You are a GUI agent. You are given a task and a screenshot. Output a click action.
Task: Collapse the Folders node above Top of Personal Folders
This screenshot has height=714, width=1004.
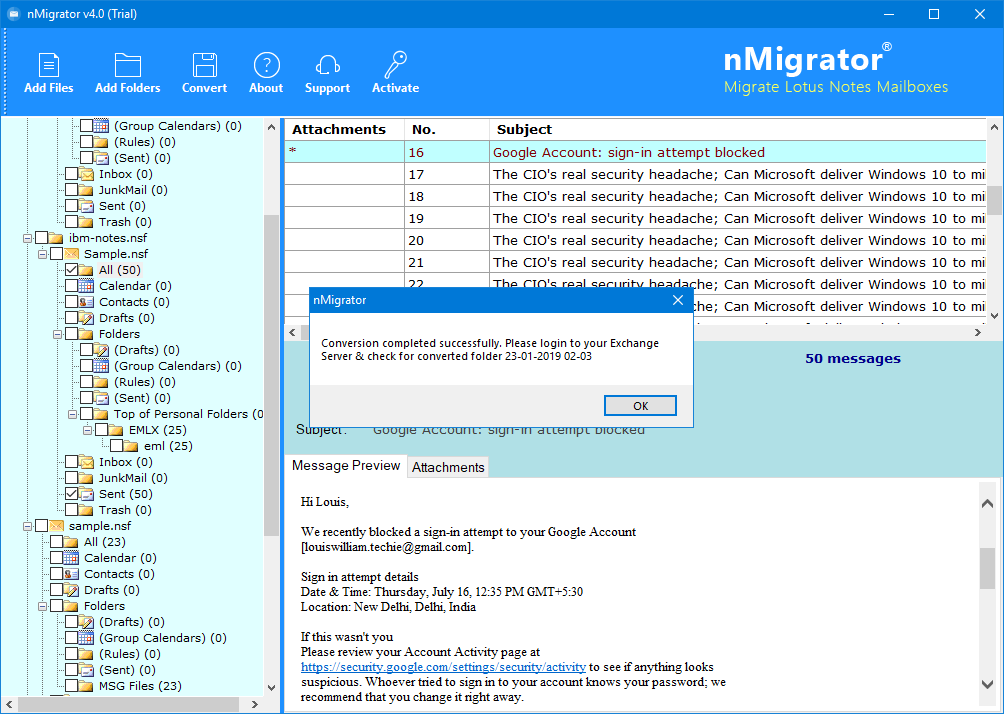coord(58,335)
